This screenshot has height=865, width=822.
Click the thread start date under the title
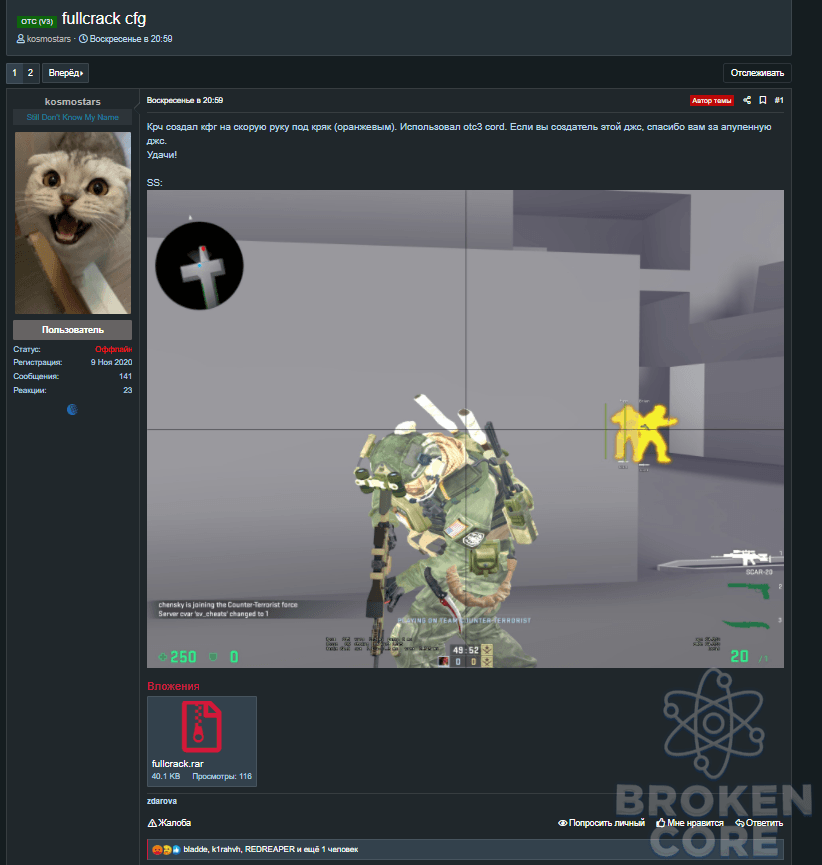(x=131, y=39)
